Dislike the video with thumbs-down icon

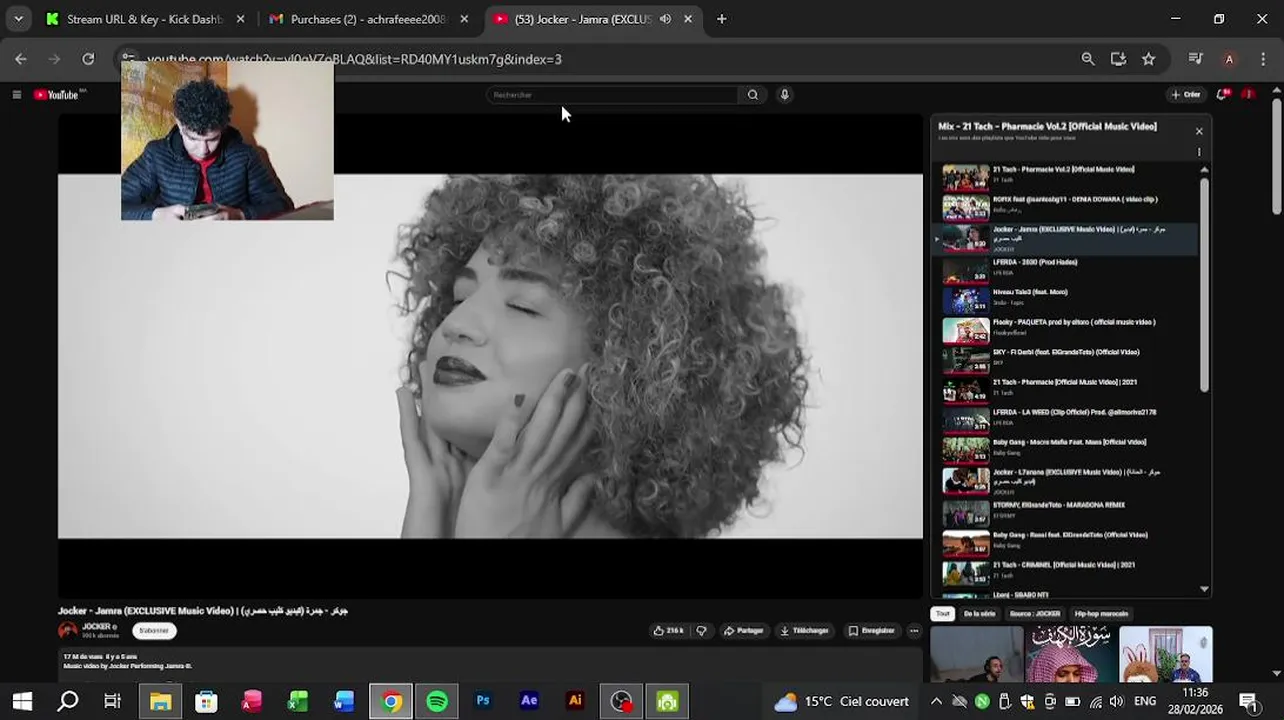[701, 631]
